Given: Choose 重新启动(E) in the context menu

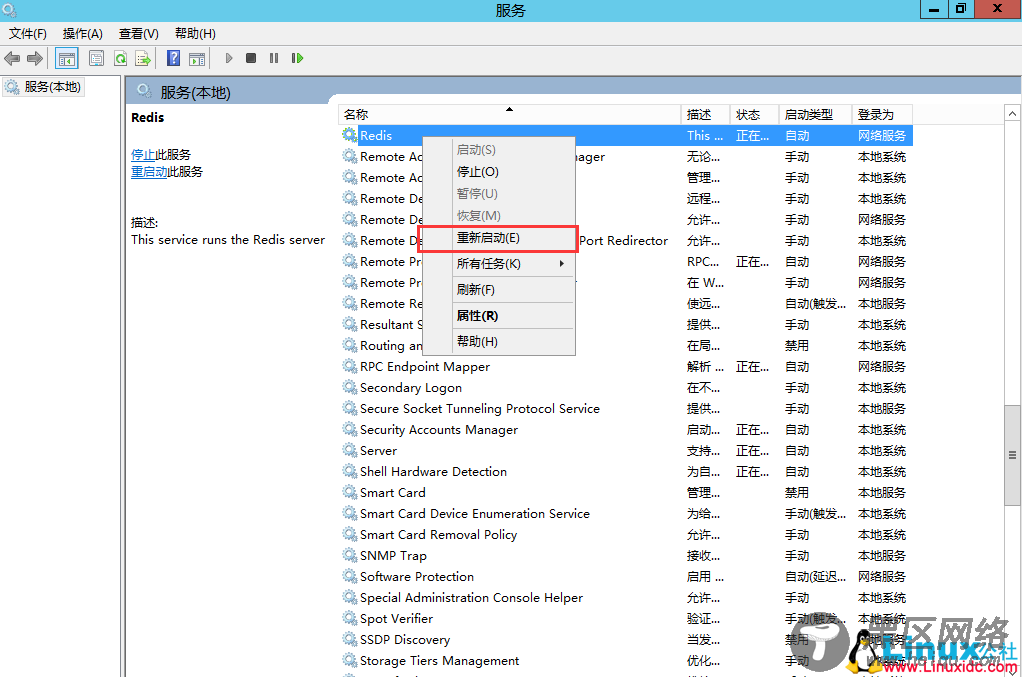Looking at the screenshot, I should (499, 238).
